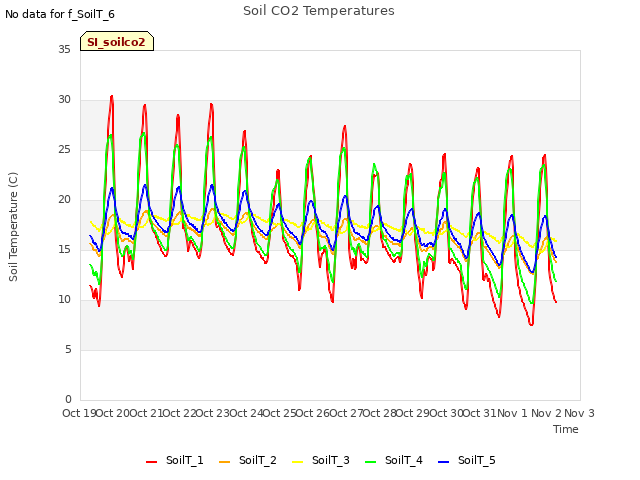Click the highest red SoilT_1 peak near Oct 20
Image resolution: width=640 pixels, height=480 pixels.
tap(112, 96)
